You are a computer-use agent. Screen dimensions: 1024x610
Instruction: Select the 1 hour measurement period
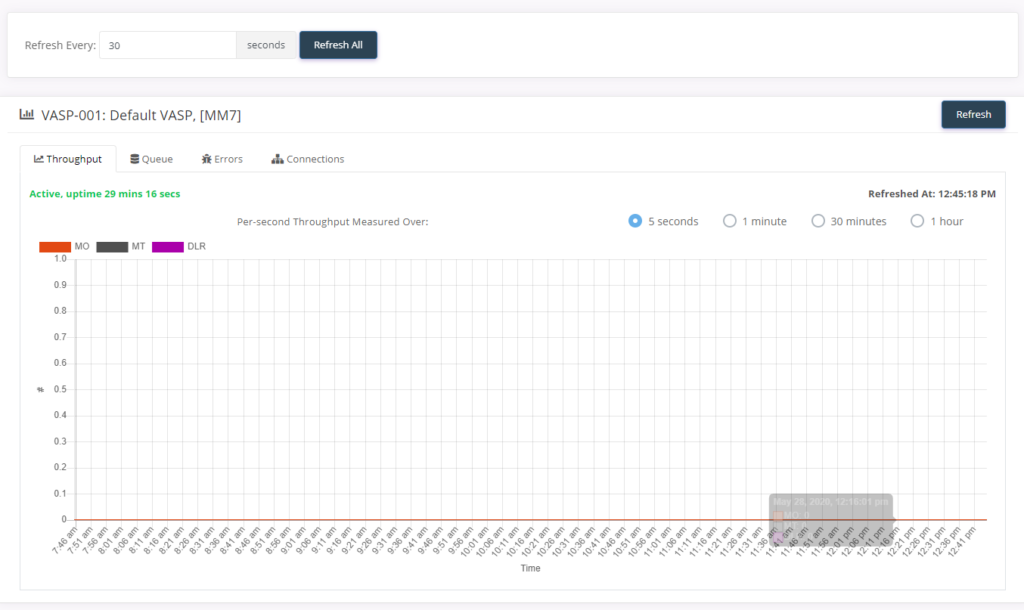pos(918,221)
